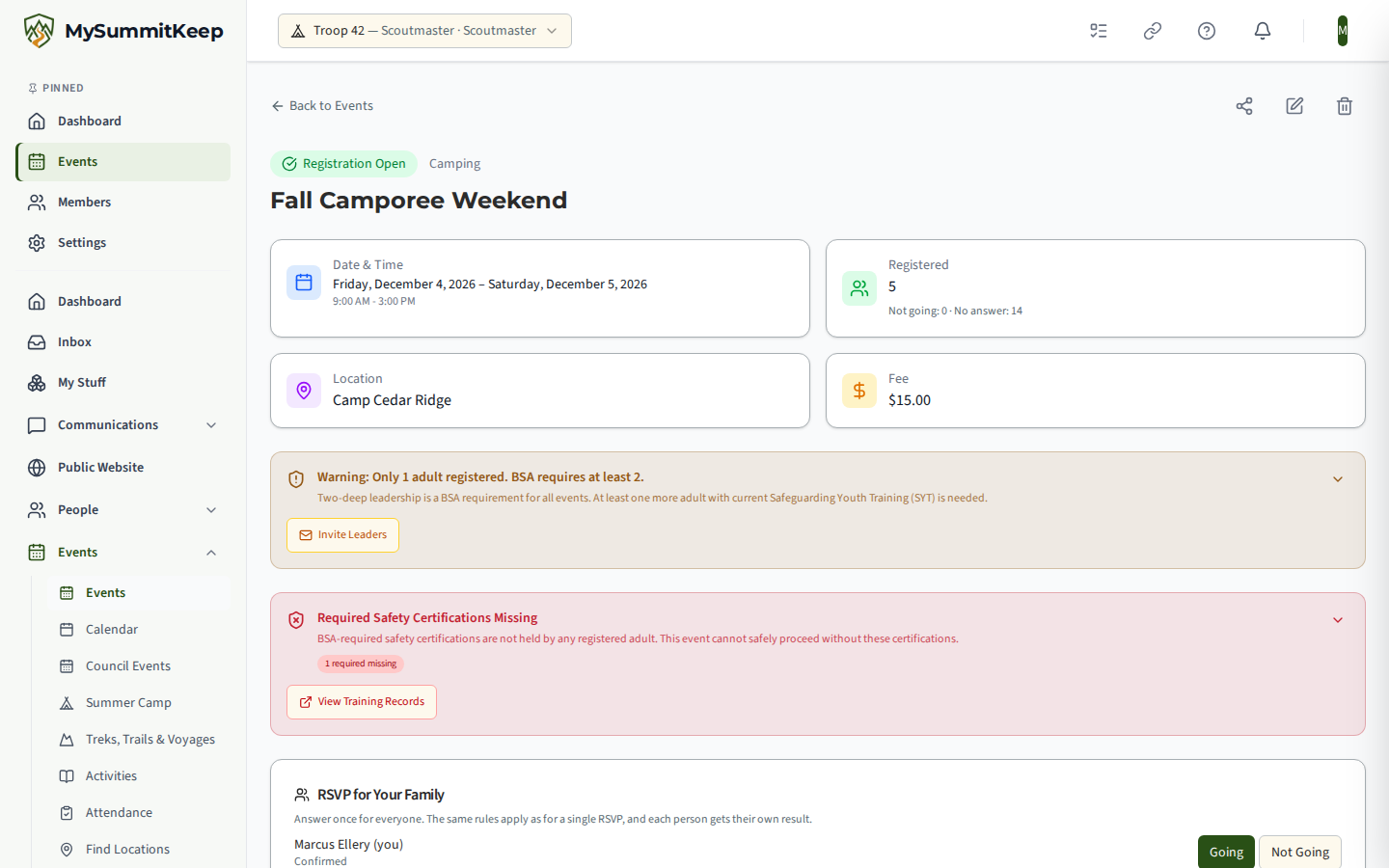1389x868 pixels.
Task: Go back via Back to Events link
Action: coord(322,106)
